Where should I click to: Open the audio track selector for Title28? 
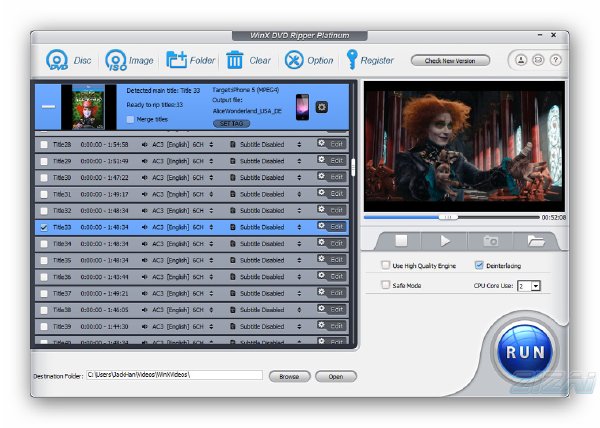click(211, 145)
